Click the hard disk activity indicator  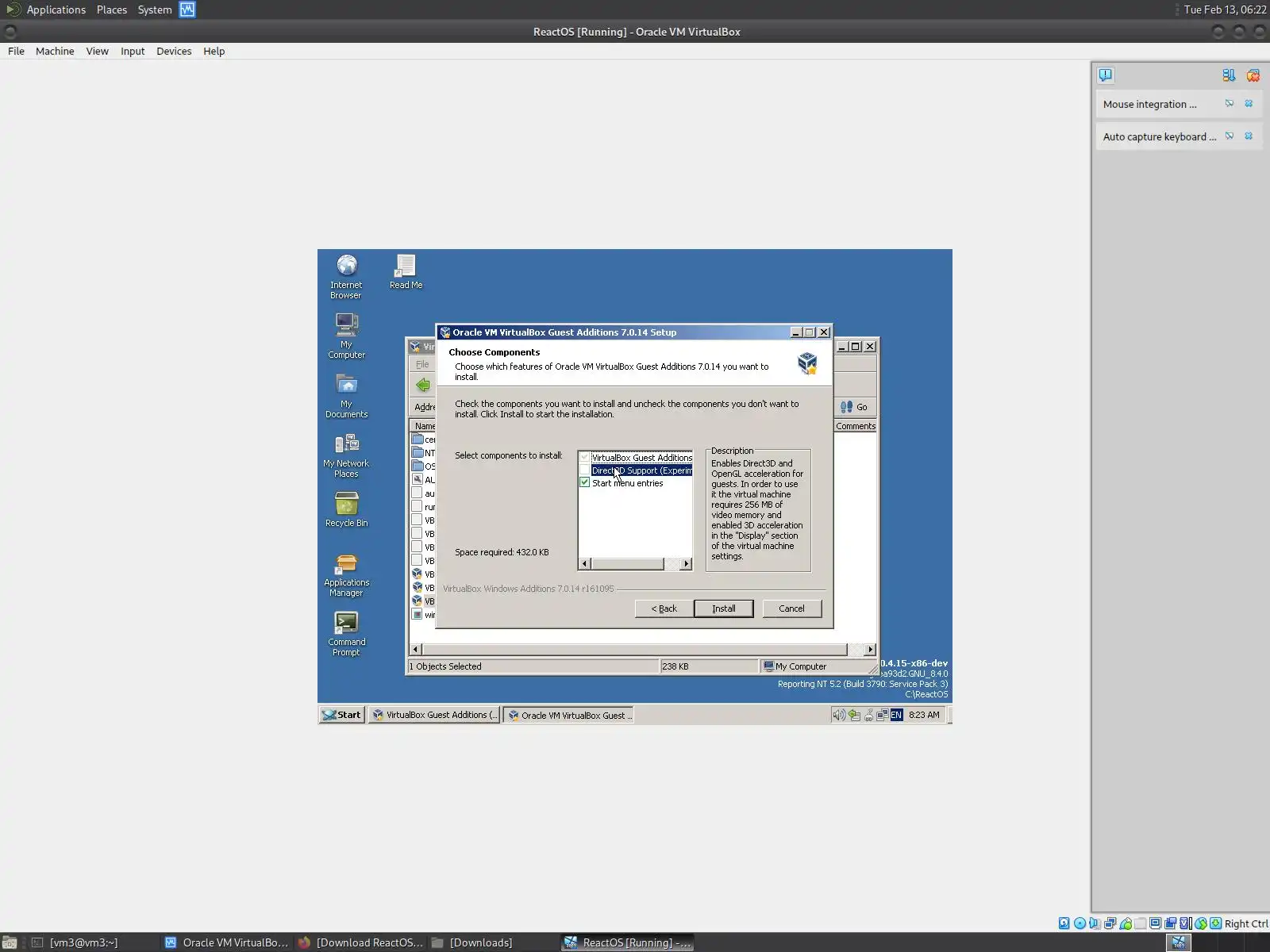(1064, 923)
